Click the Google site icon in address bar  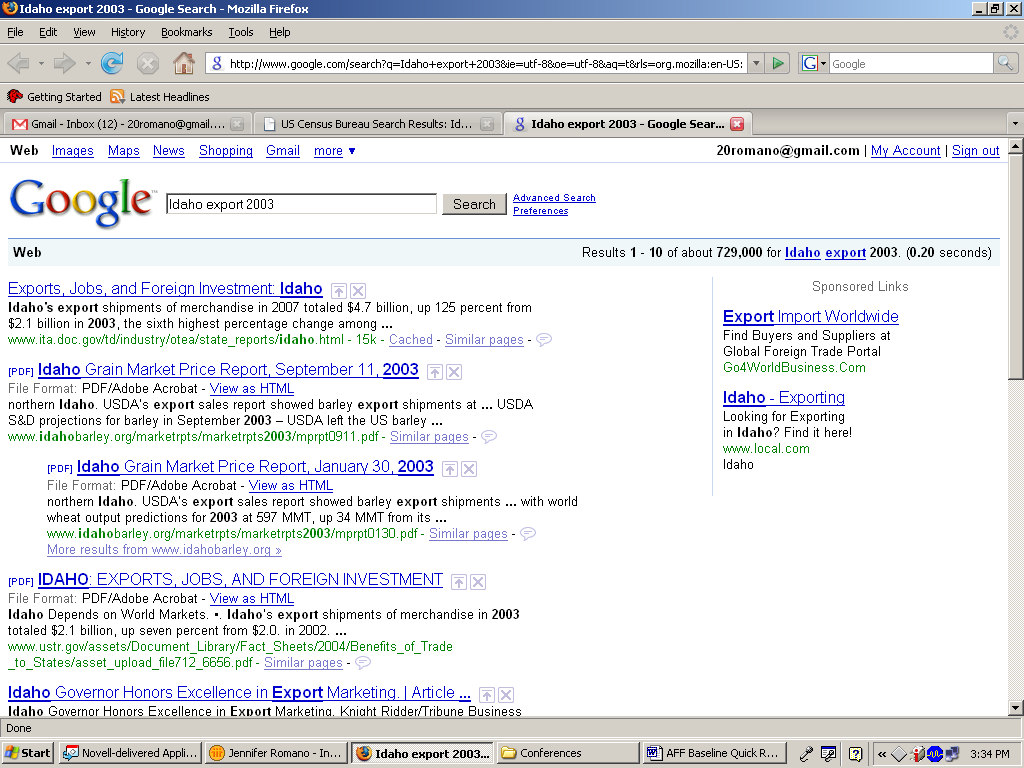click(217, 63)
